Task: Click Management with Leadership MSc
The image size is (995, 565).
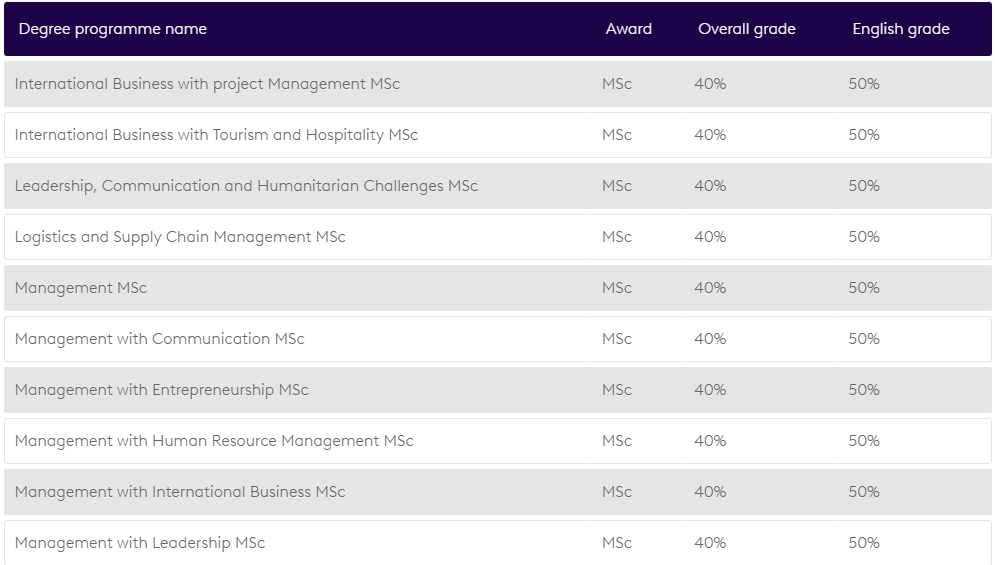Action: tap(140, 543)
